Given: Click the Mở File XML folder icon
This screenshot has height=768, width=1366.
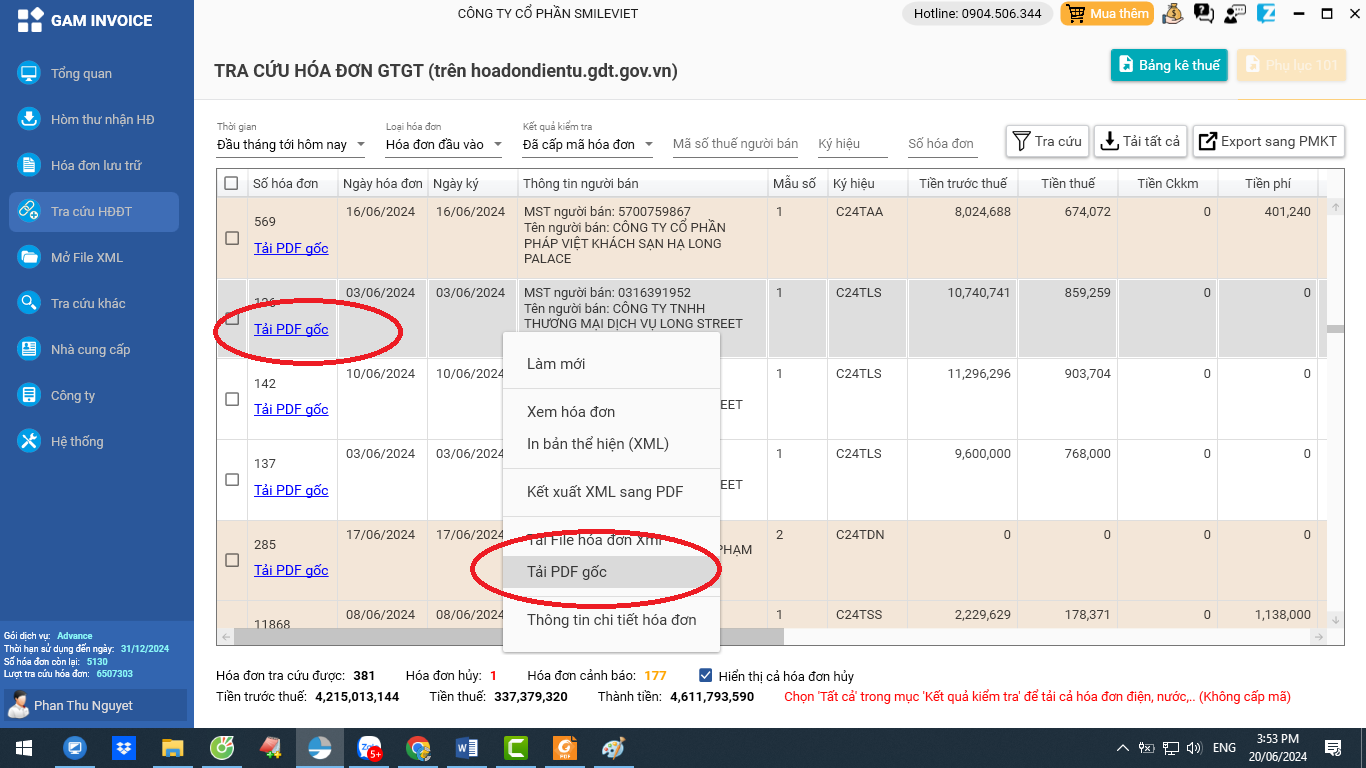Looking at the screenshot, I should 30,257.
